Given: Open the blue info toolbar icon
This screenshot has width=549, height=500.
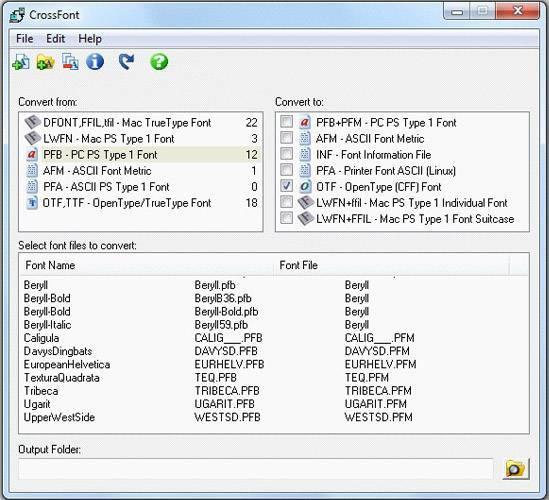Looking at the screenshot, I should (95, 62).
